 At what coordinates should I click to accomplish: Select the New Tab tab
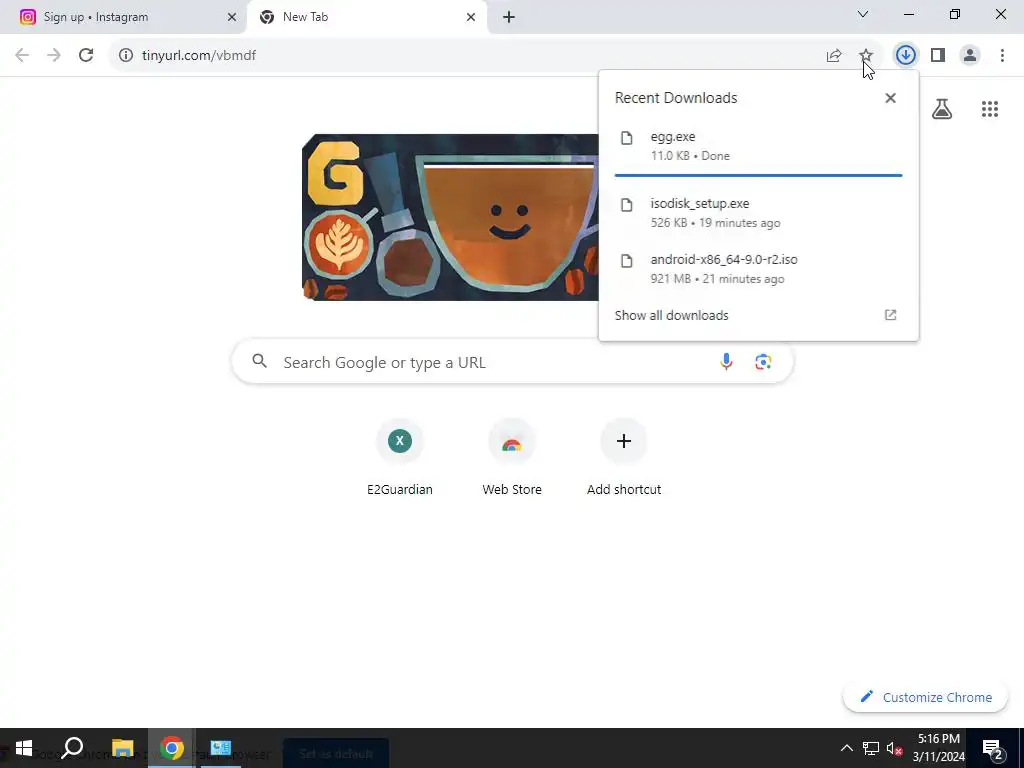[x=367, y=17]
